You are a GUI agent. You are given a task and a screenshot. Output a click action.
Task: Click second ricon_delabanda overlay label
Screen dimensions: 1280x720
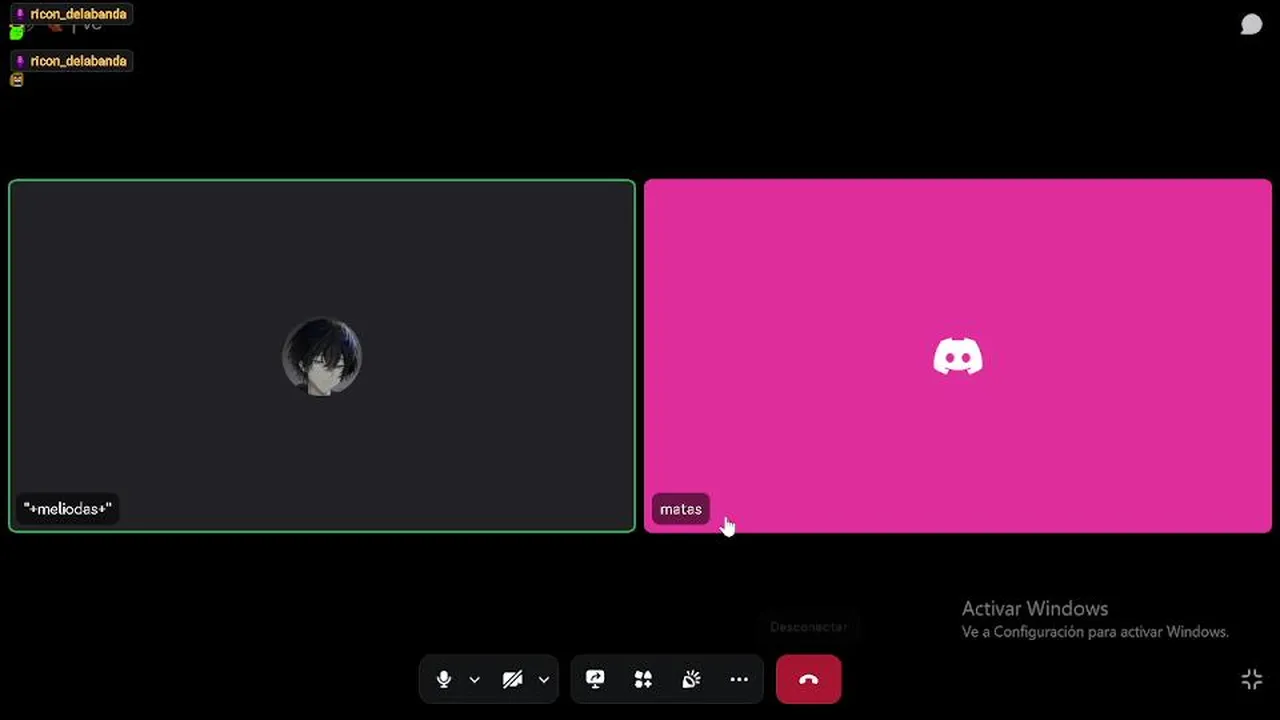click(x=71, y=61)
